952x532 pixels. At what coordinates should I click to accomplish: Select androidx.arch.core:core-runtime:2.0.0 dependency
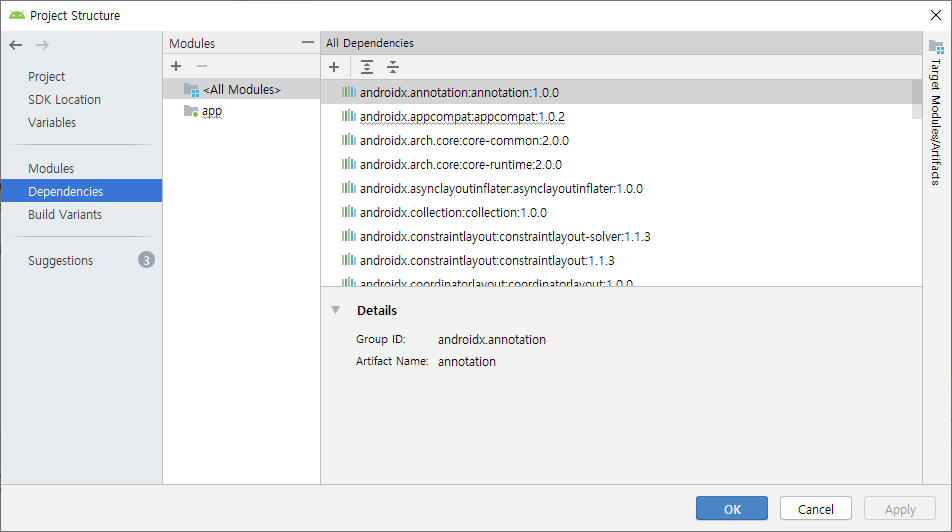[616, 164]
